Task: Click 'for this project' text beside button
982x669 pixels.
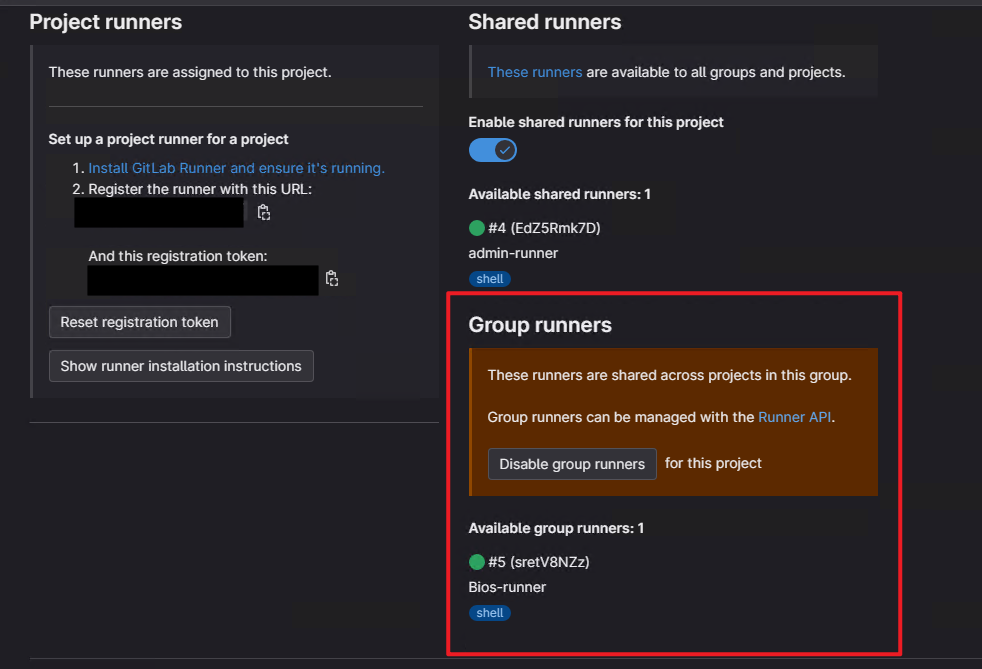Action: pyautogui.click(x=713, y=464)
